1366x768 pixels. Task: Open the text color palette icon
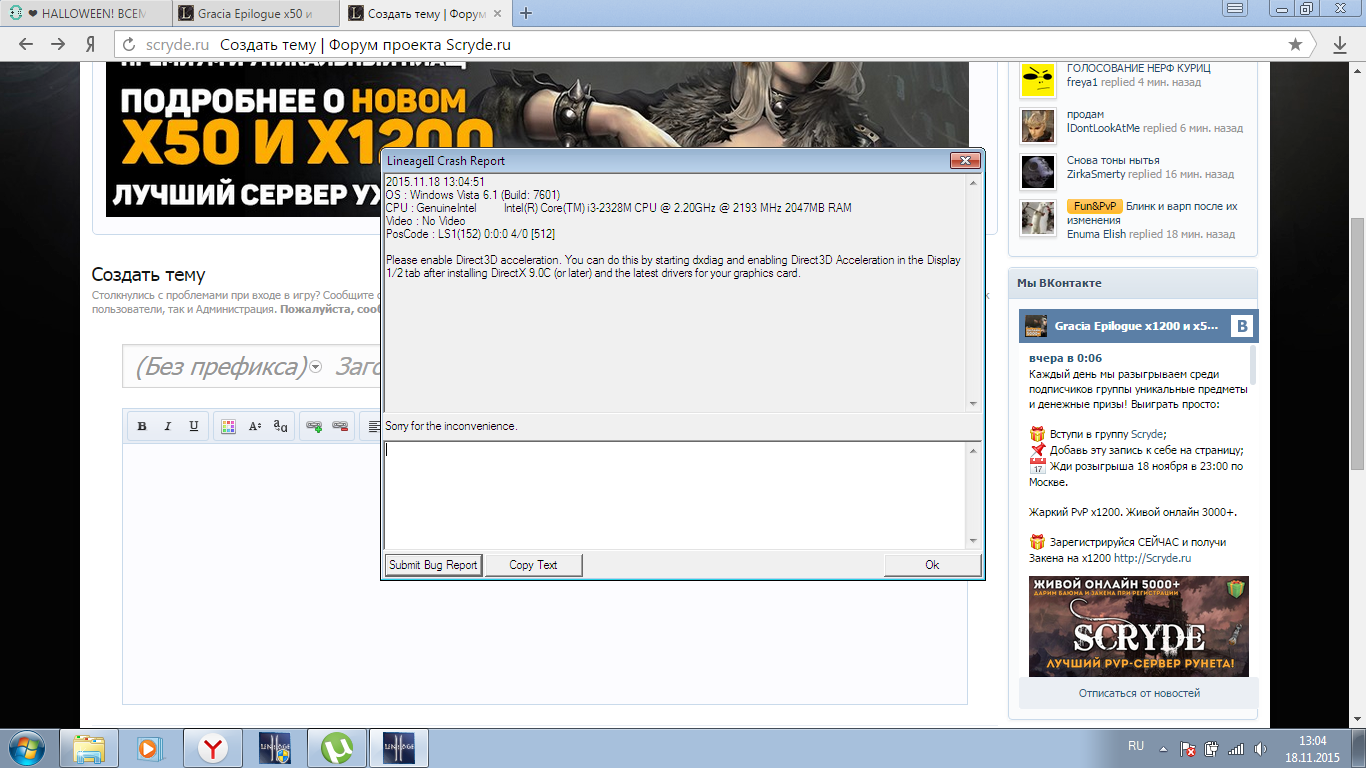[x=228, y=426]
